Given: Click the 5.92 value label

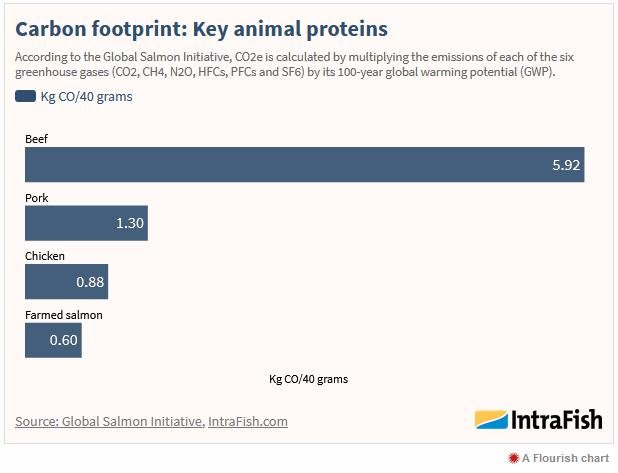Looking at the screenshot, I should [566, 165].
